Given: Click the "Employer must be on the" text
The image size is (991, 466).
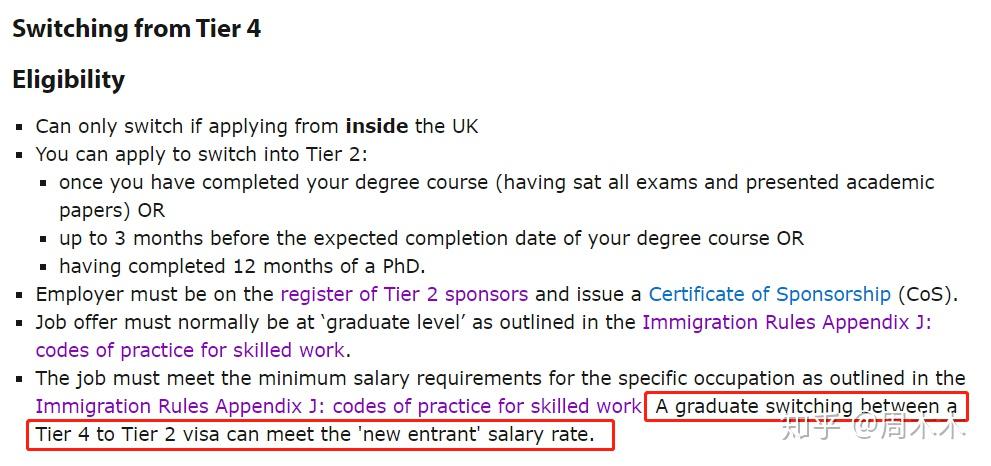Looking at the screenshot, I should coord(155,295).
